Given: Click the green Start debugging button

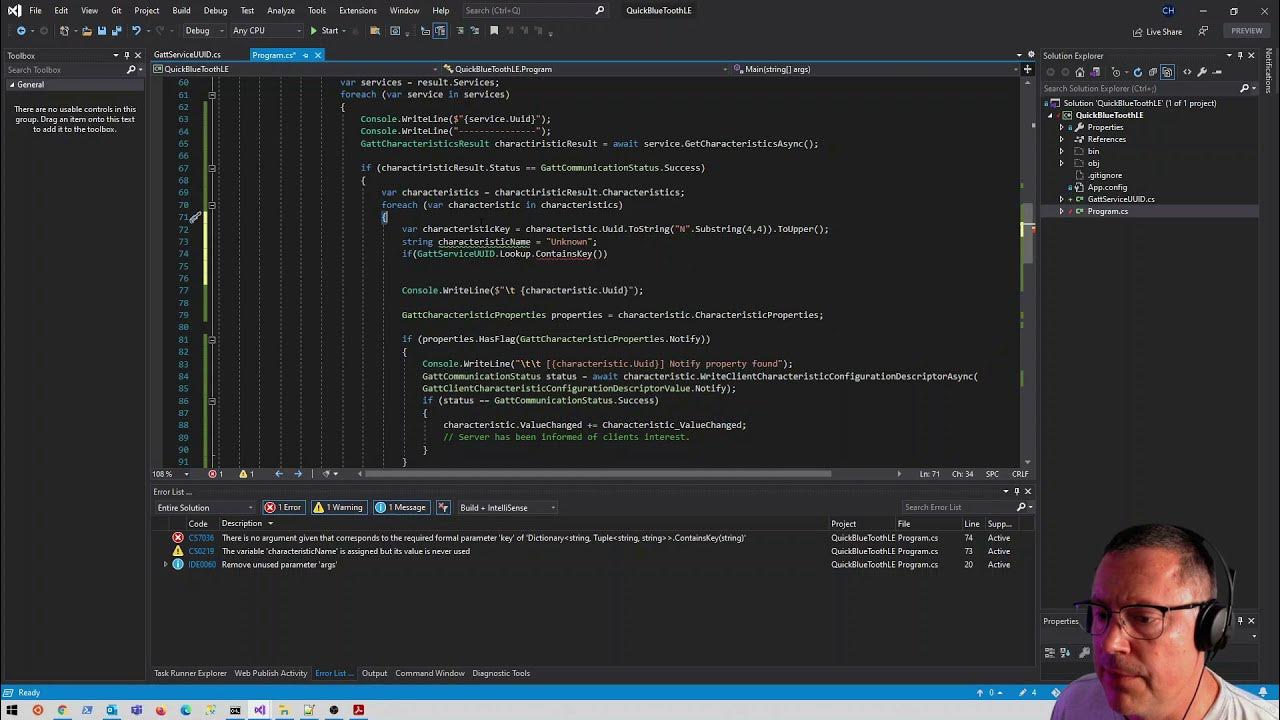Looking at the screenshot, I should click(x=324, y=31).
